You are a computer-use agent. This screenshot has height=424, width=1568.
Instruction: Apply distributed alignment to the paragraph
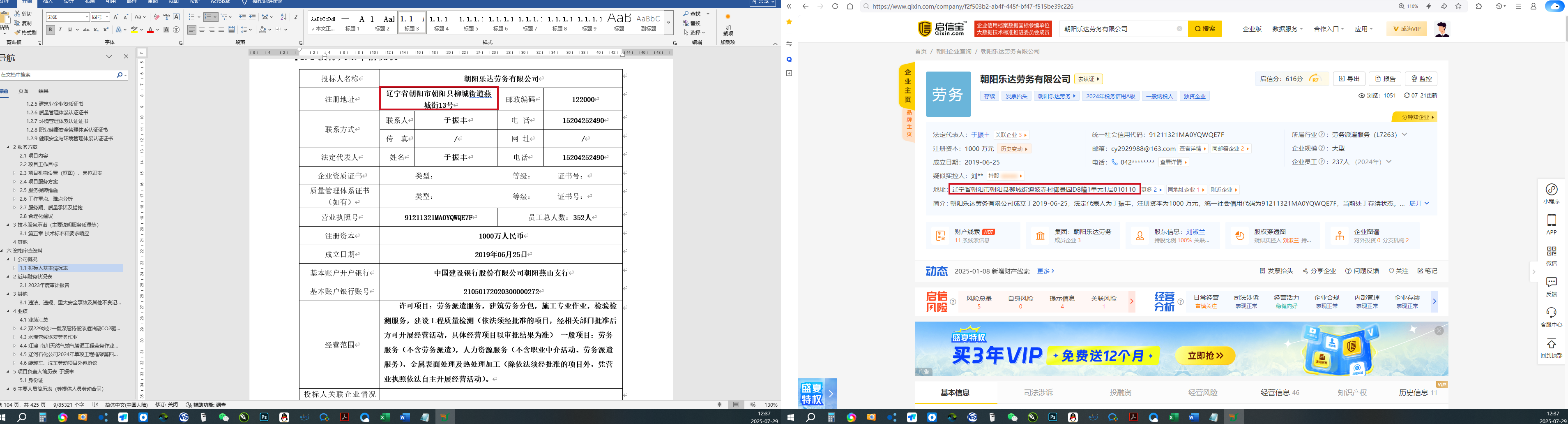tap(231, 30)
